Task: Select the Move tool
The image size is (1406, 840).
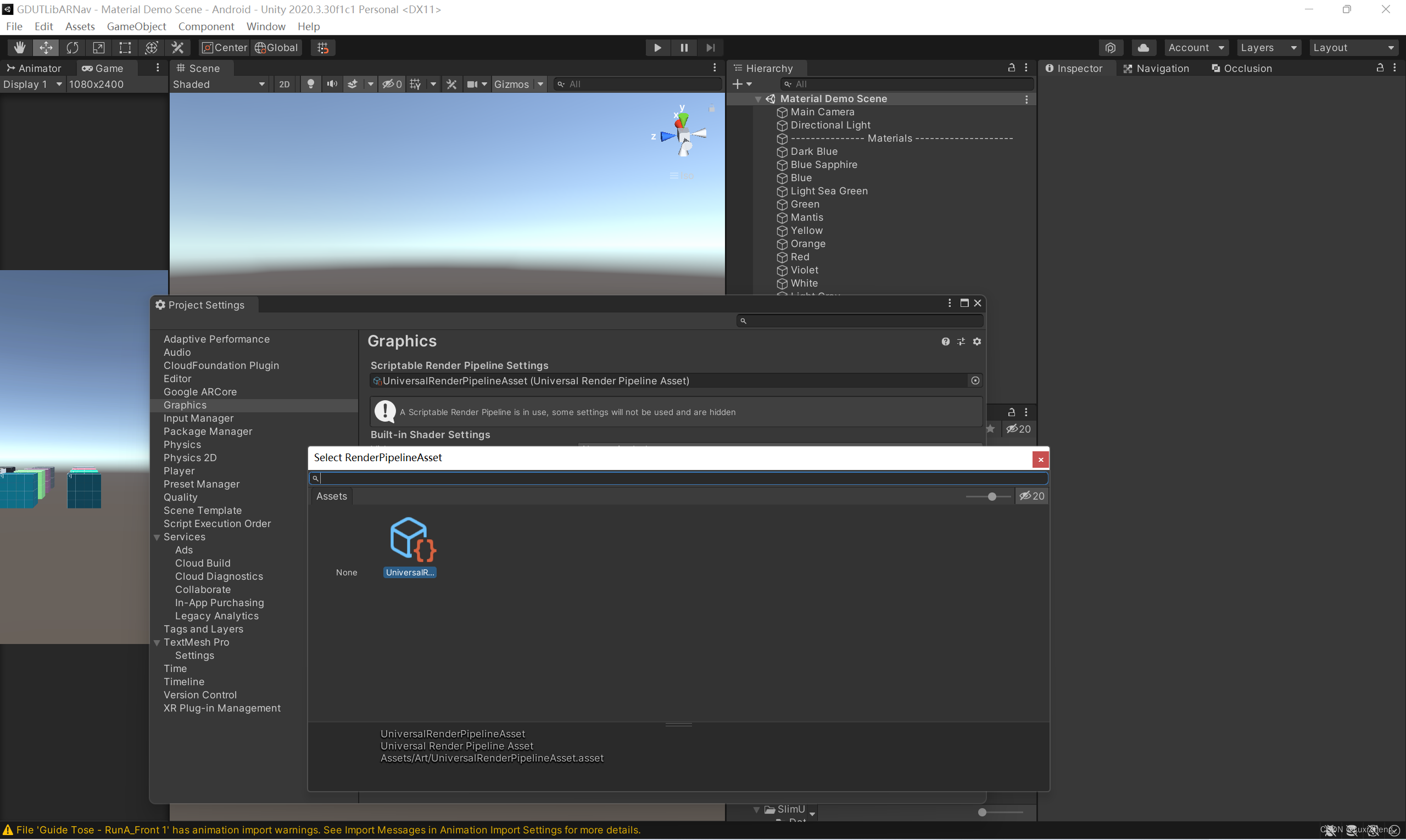Action: (x=46, y=48)
